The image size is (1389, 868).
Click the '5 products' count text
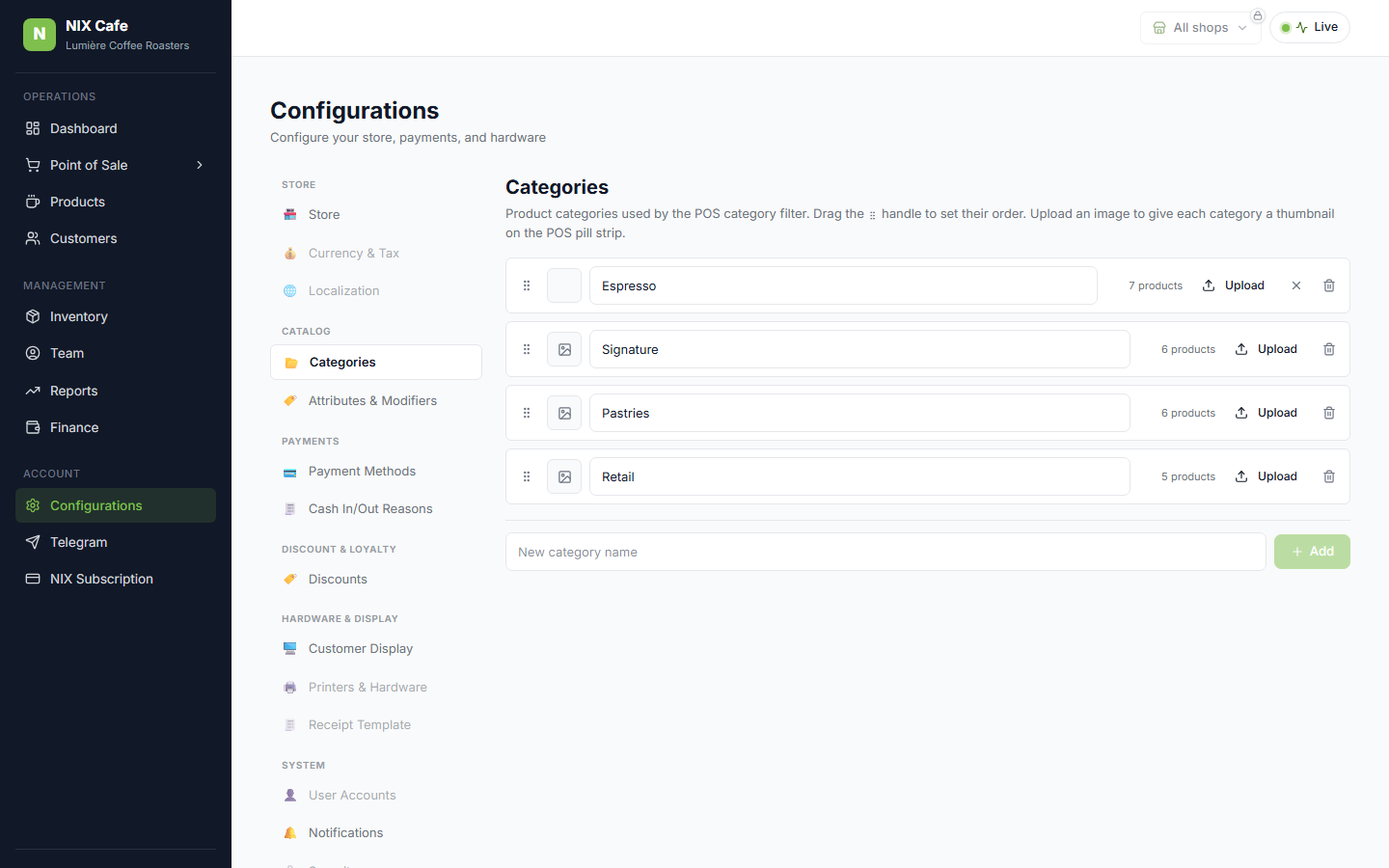coord(1188,476)
